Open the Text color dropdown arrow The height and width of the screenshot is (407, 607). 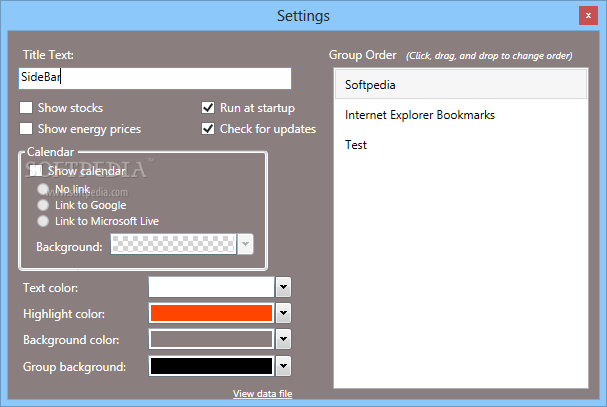(283, 287)
